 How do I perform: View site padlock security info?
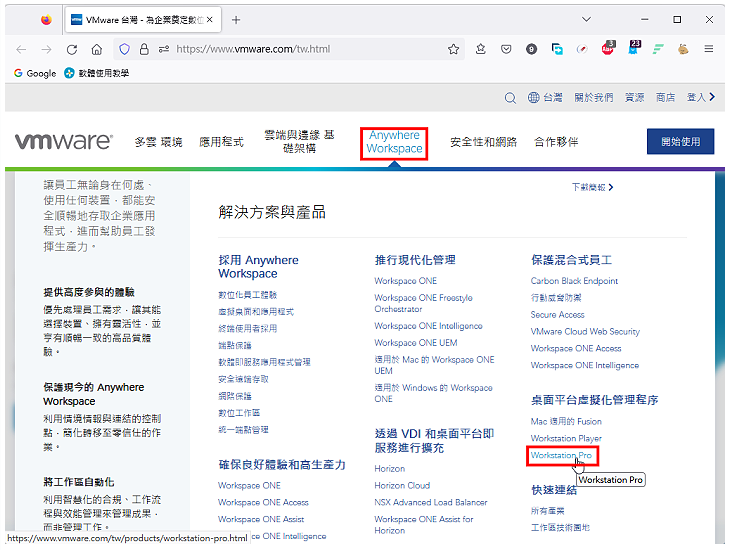tap(144, 49)
